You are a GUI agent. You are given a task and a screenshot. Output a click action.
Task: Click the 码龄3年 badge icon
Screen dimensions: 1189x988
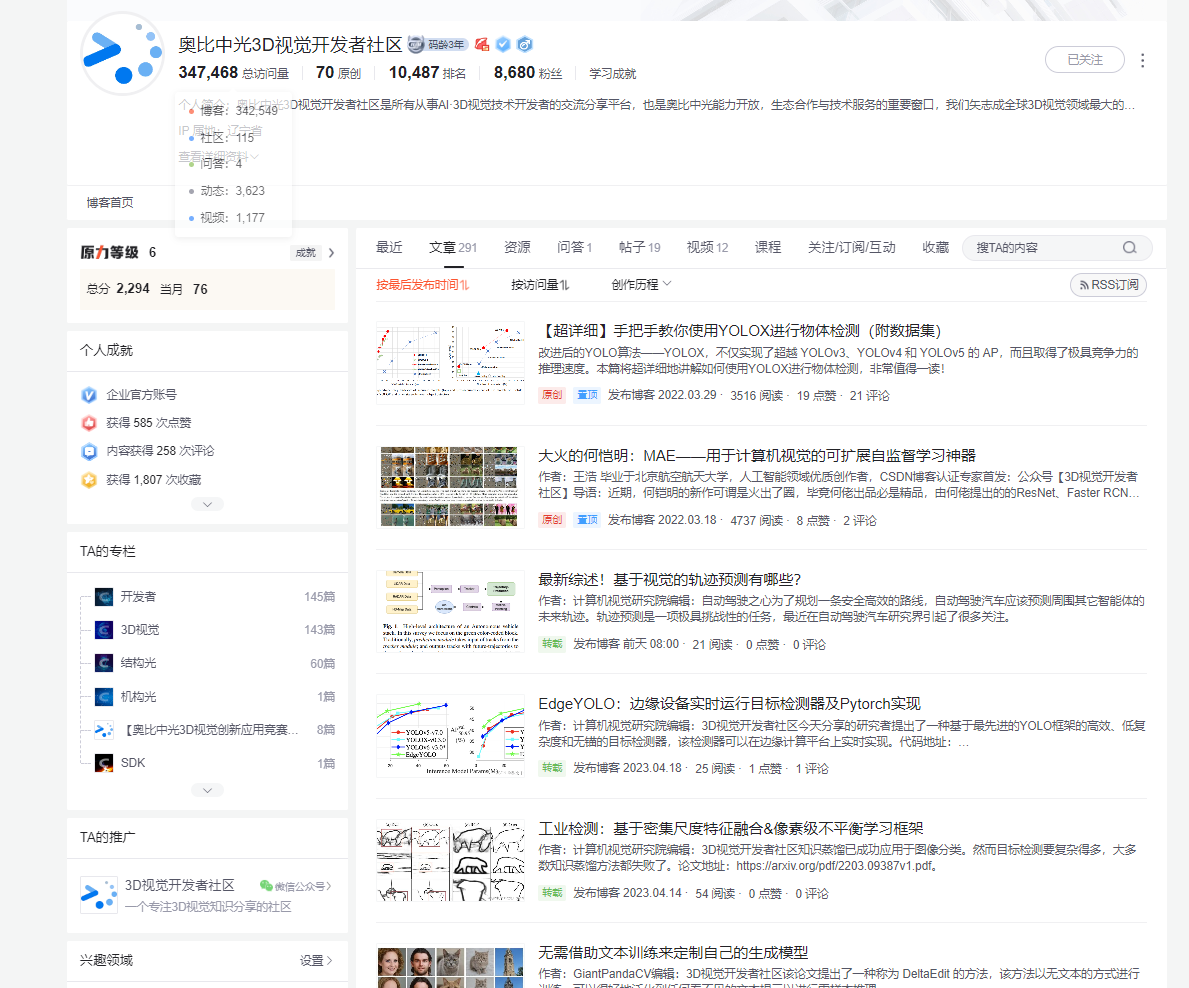tap(438, 45)
